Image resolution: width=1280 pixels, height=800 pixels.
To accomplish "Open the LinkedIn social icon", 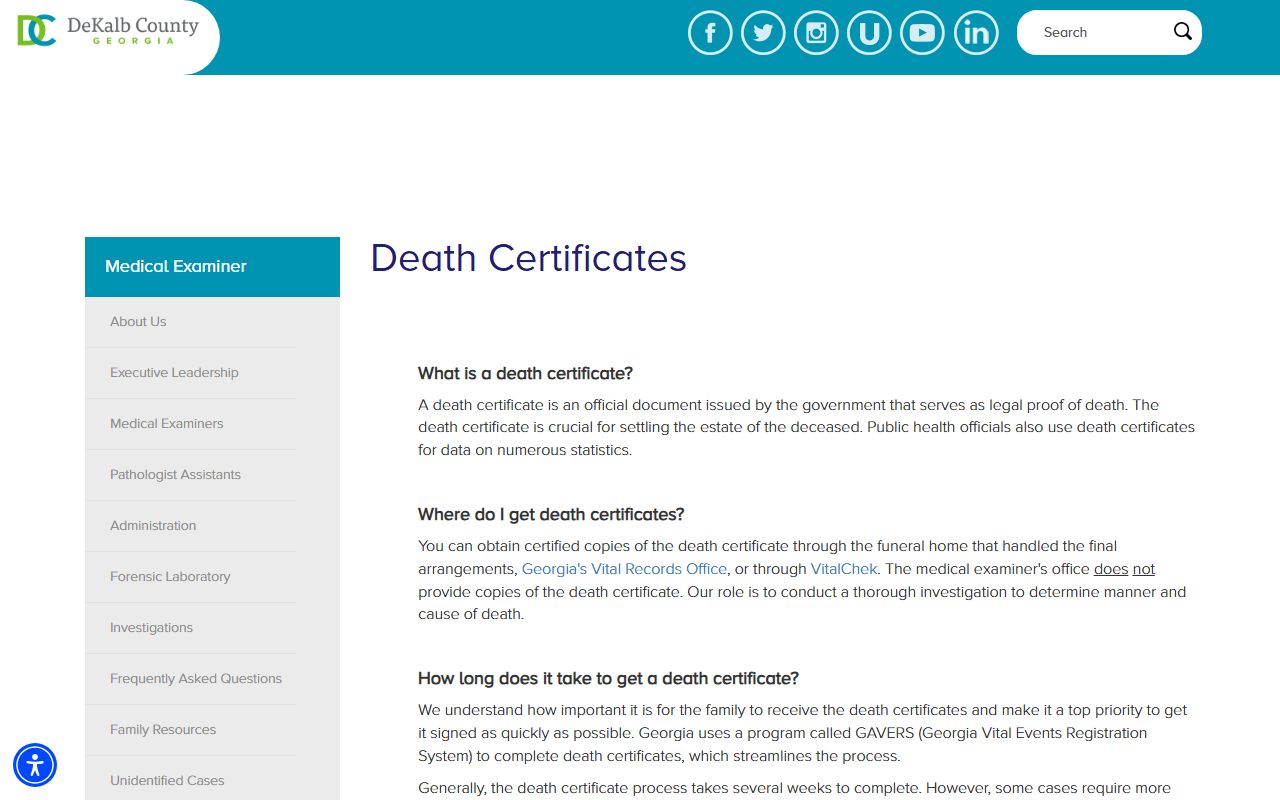I will tap(976, 33).
